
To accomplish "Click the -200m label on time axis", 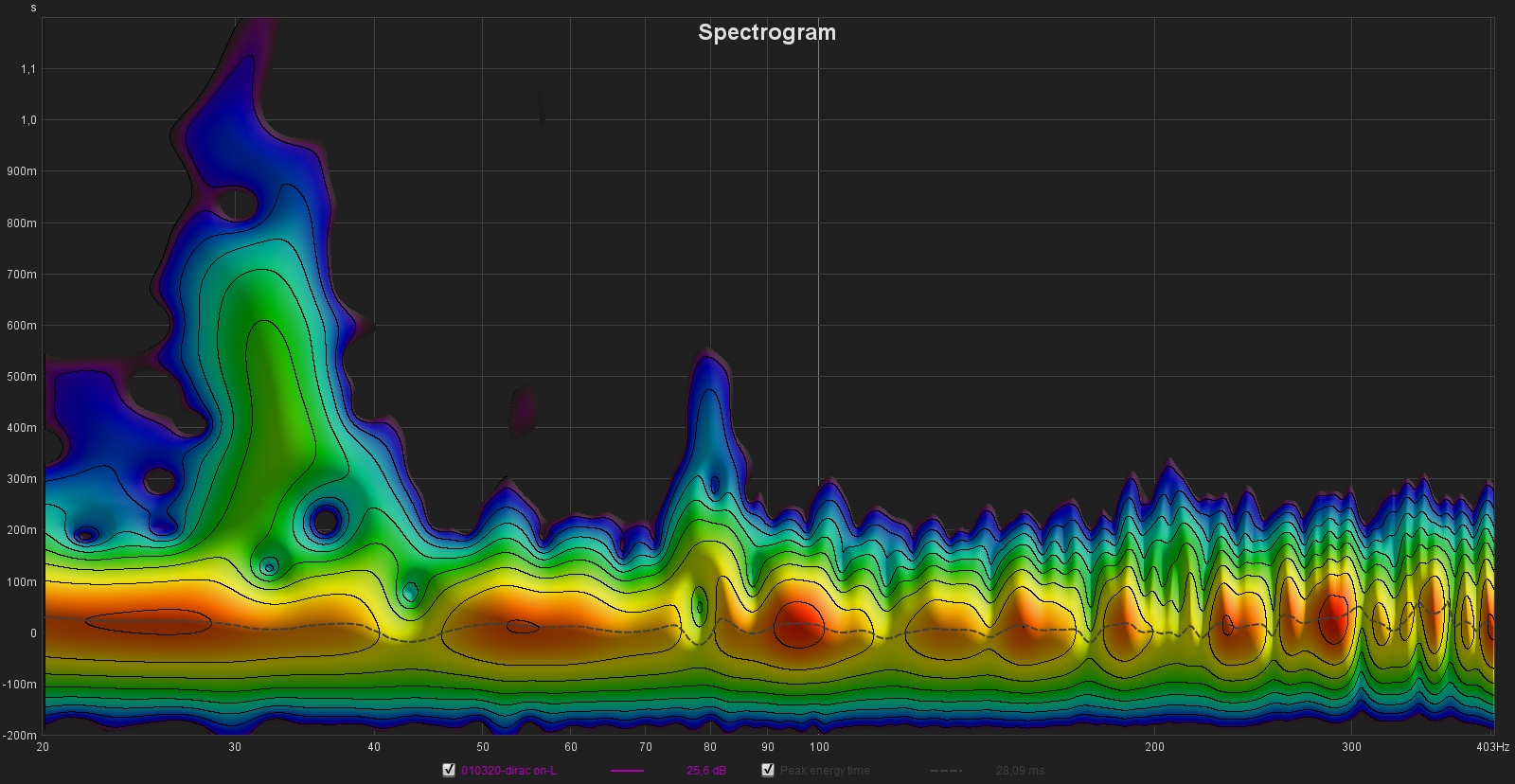I will point(19,736).
